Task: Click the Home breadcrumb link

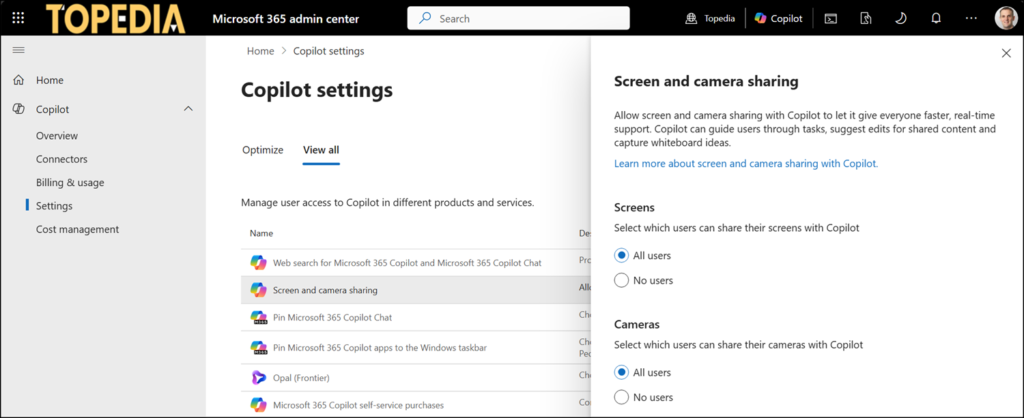Action: 261,51
